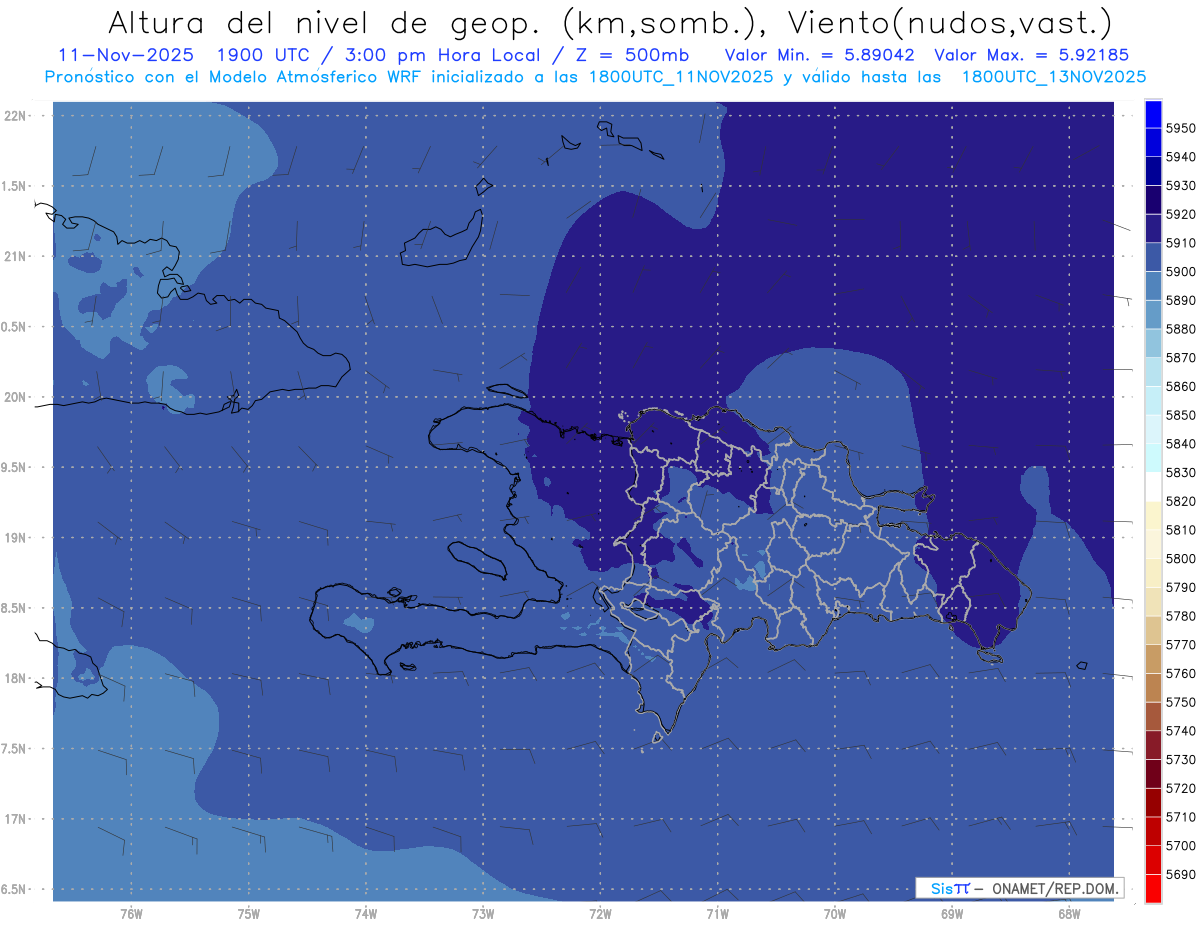Click the 5740 color scale value
This screenshot has height=927, width=1200.
[x=1181, y=731]
